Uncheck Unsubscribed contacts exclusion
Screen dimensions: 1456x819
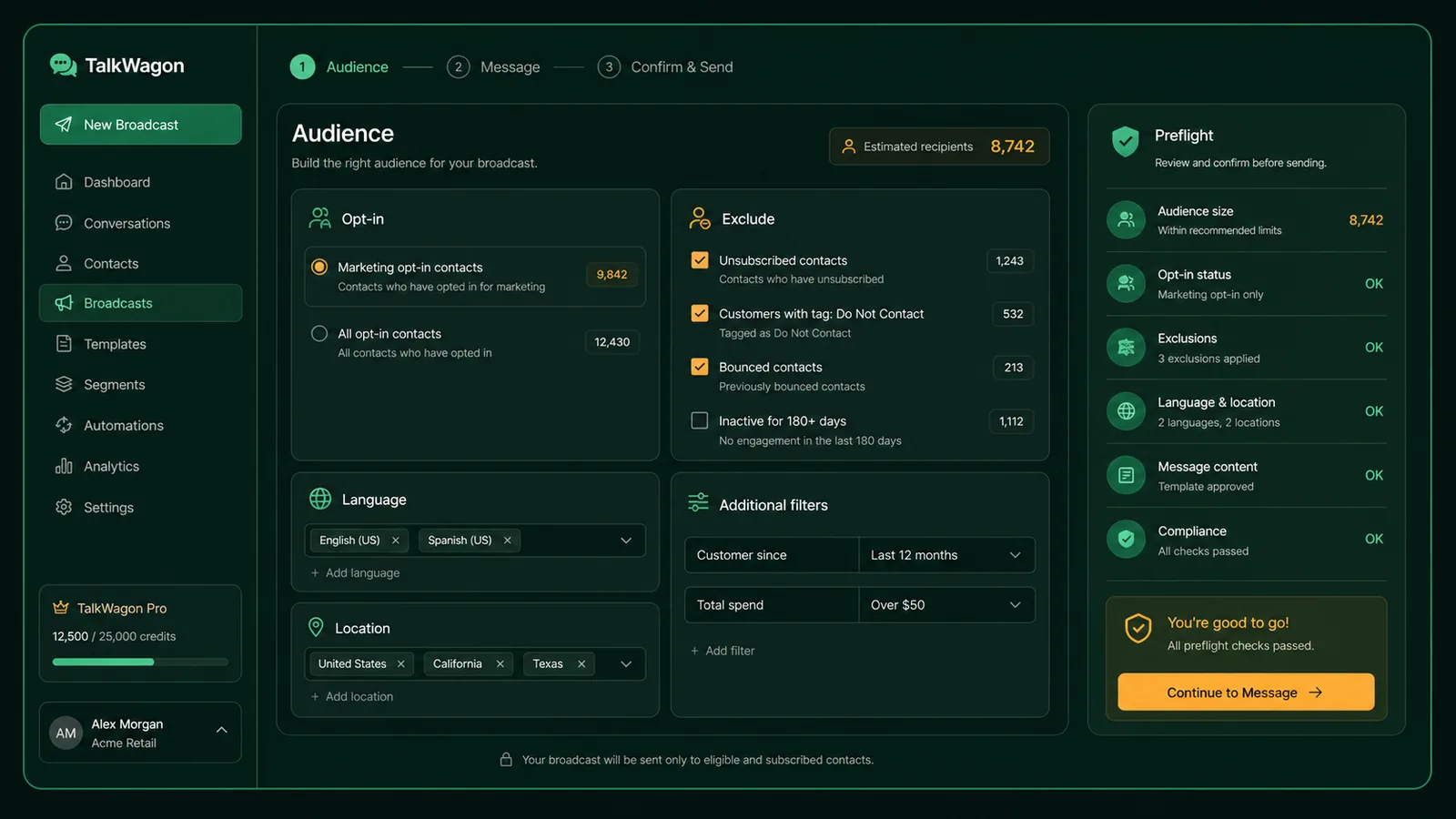point(700,260)
